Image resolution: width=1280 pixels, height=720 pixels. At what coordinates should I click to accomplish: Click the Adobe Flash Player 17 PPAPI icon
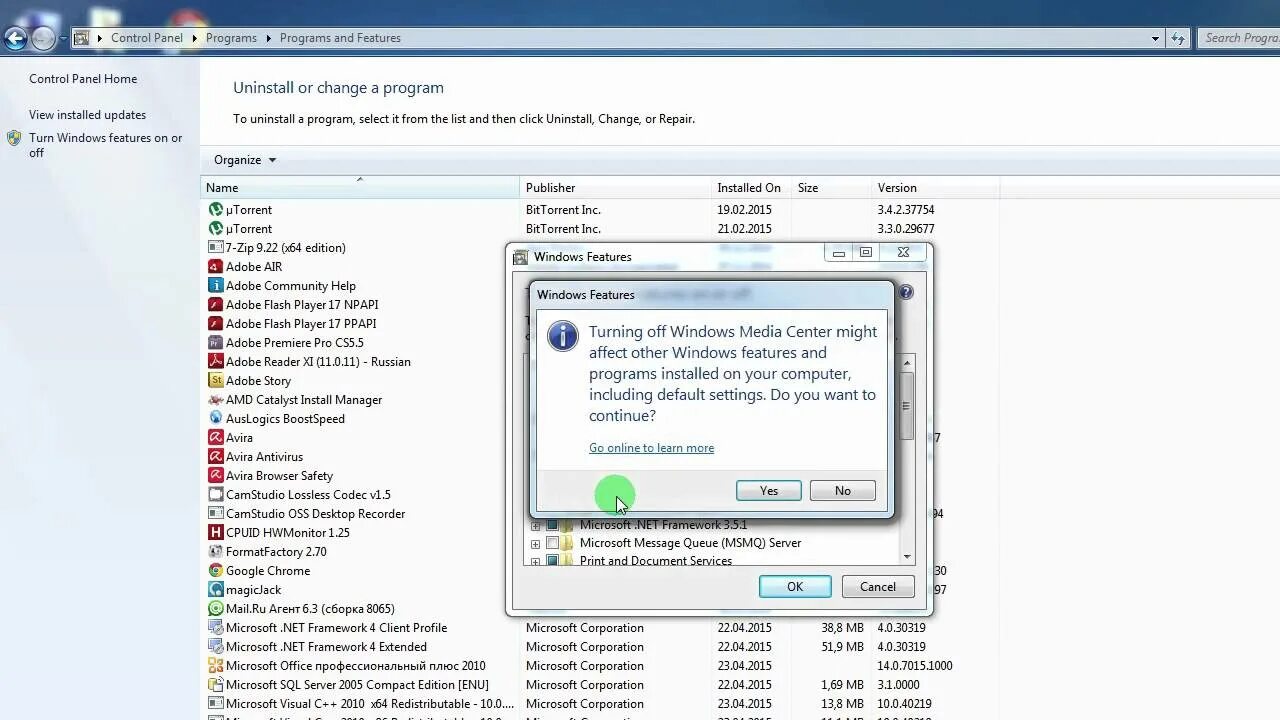coord(215,324)
